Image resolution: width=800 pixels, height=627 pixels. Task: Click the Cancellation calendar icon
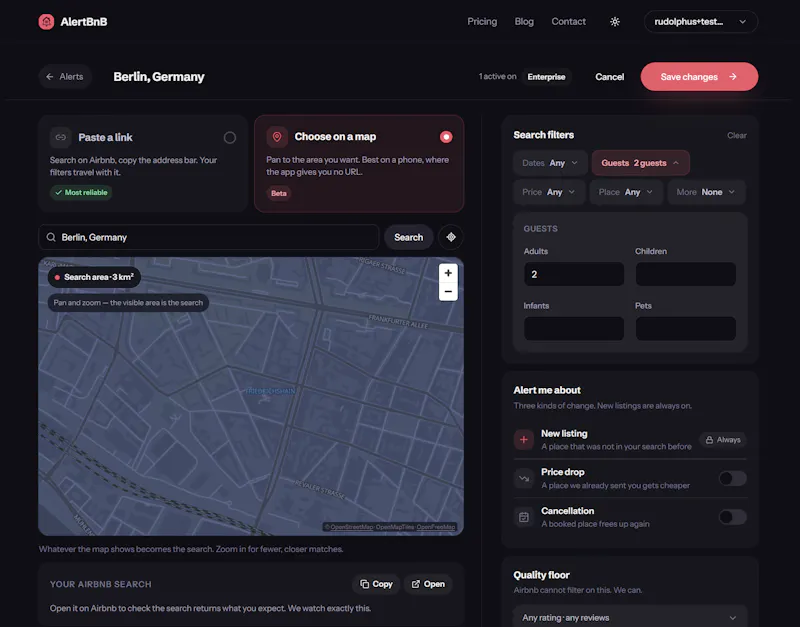point(524,517)
